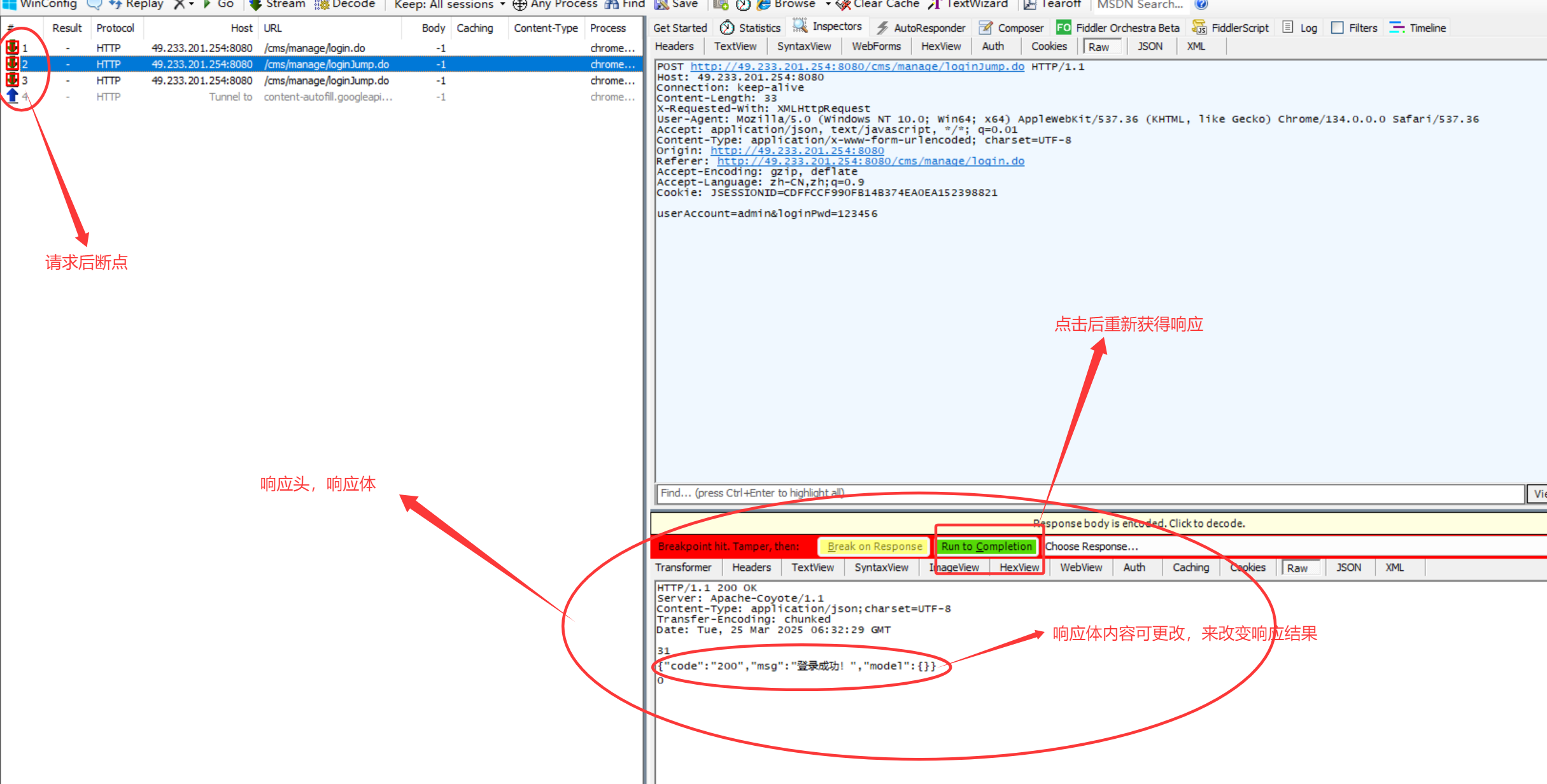Expand the Browse dropdown arrow

[x=828, y=4]
